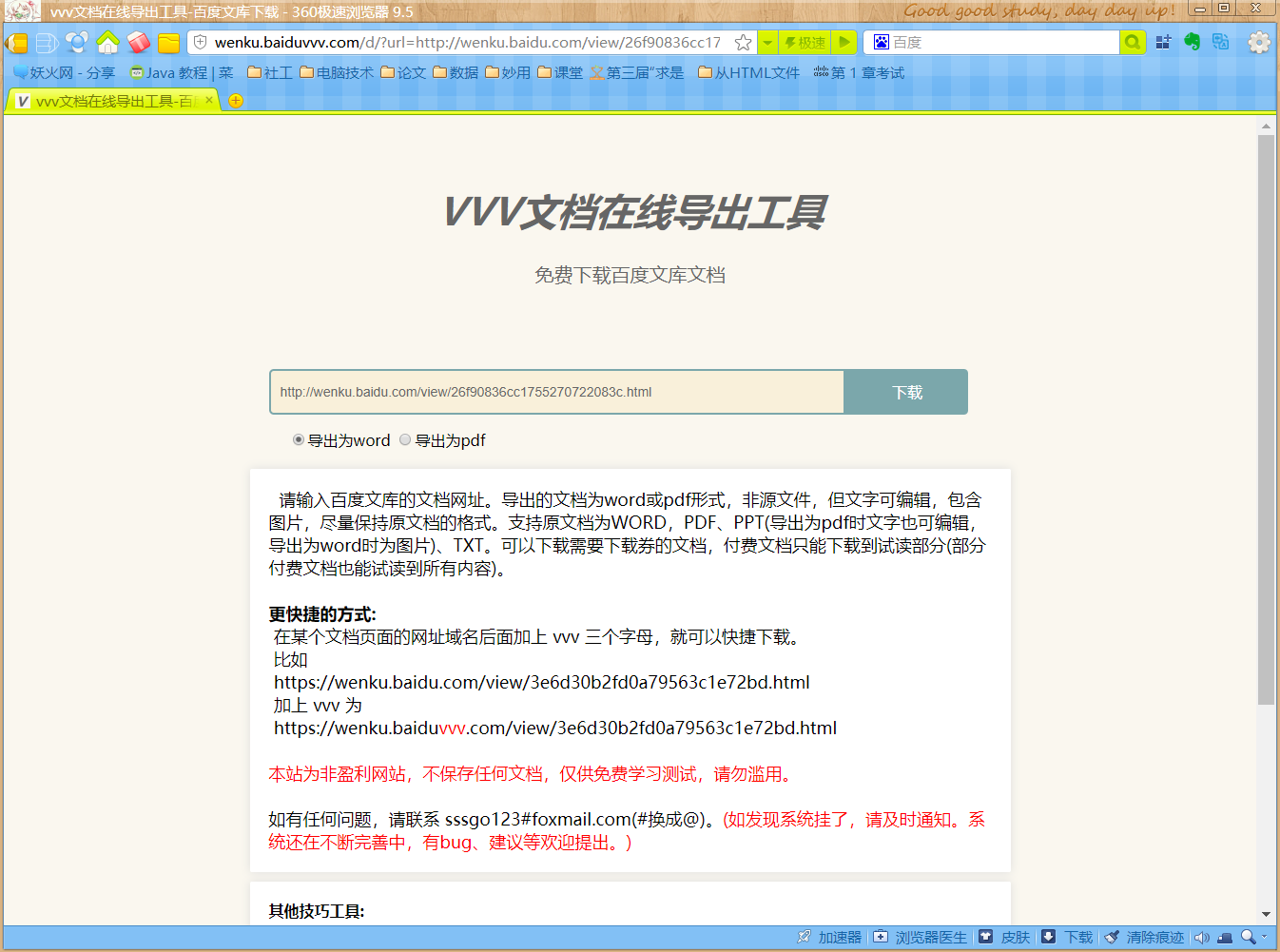Open the 加速器 rocket accelerator

(x=829, y=938)
